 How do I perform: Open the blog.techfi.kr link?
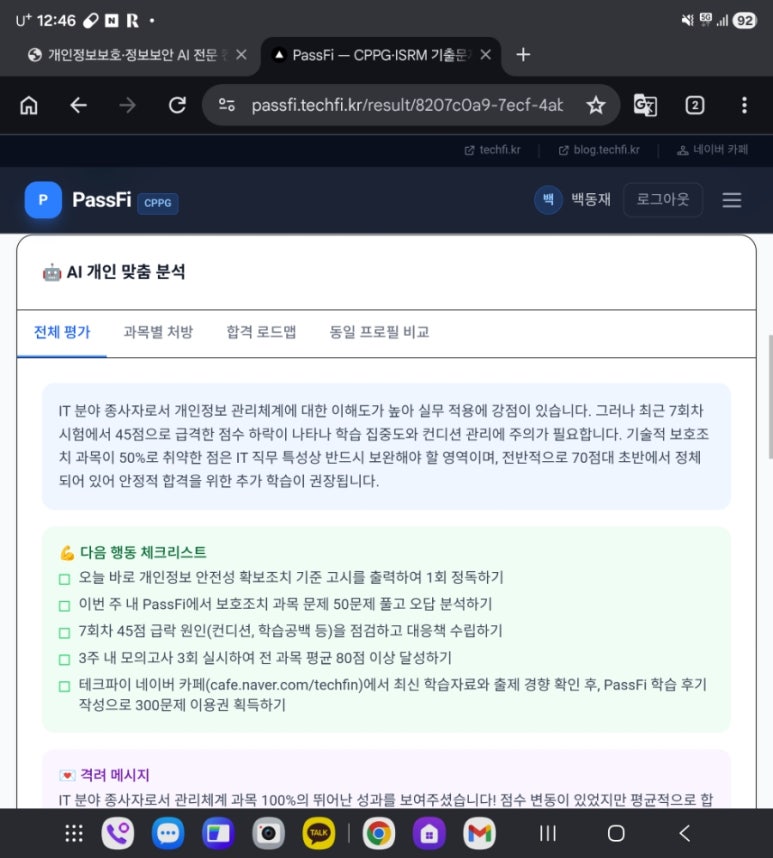tap(599, 150)
